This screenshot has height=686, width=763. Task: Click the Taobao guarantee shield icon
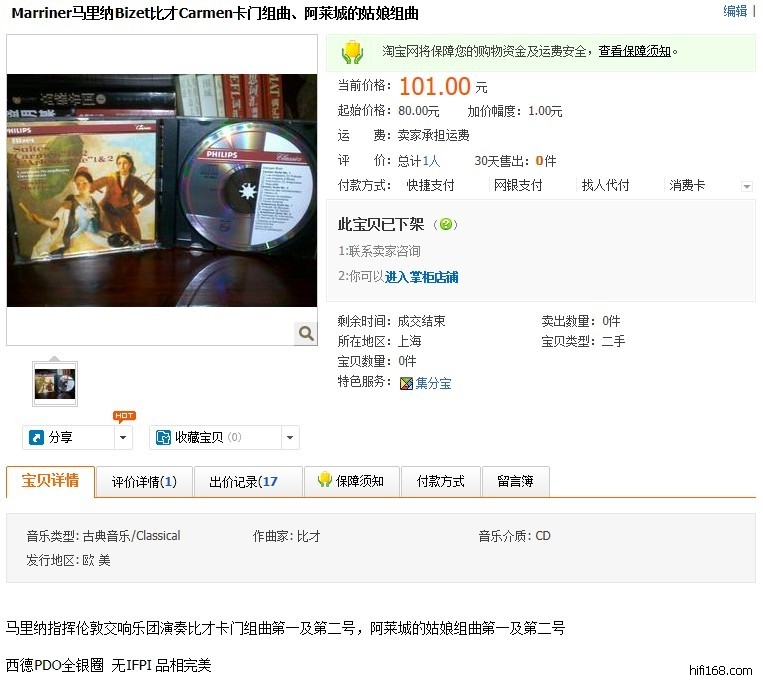tap(353, 52)
